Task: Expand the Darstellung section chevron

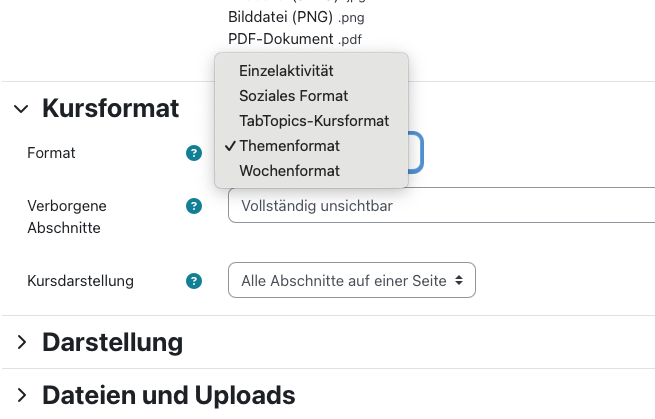Action: (22, 343)
